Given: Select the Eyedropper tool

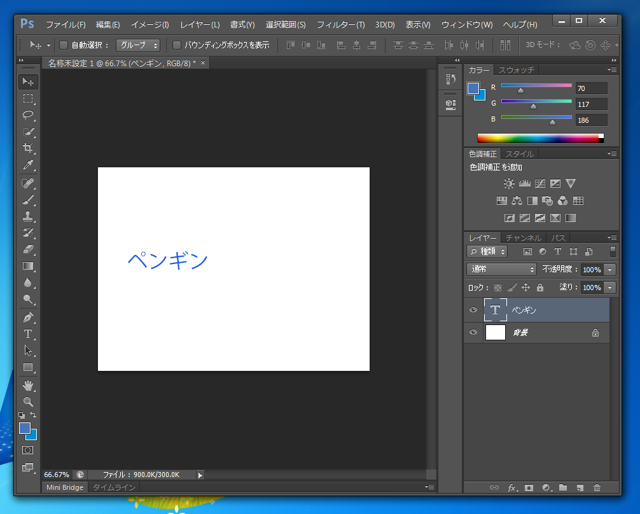Looking at the screenshot, I should coord(28,165).
